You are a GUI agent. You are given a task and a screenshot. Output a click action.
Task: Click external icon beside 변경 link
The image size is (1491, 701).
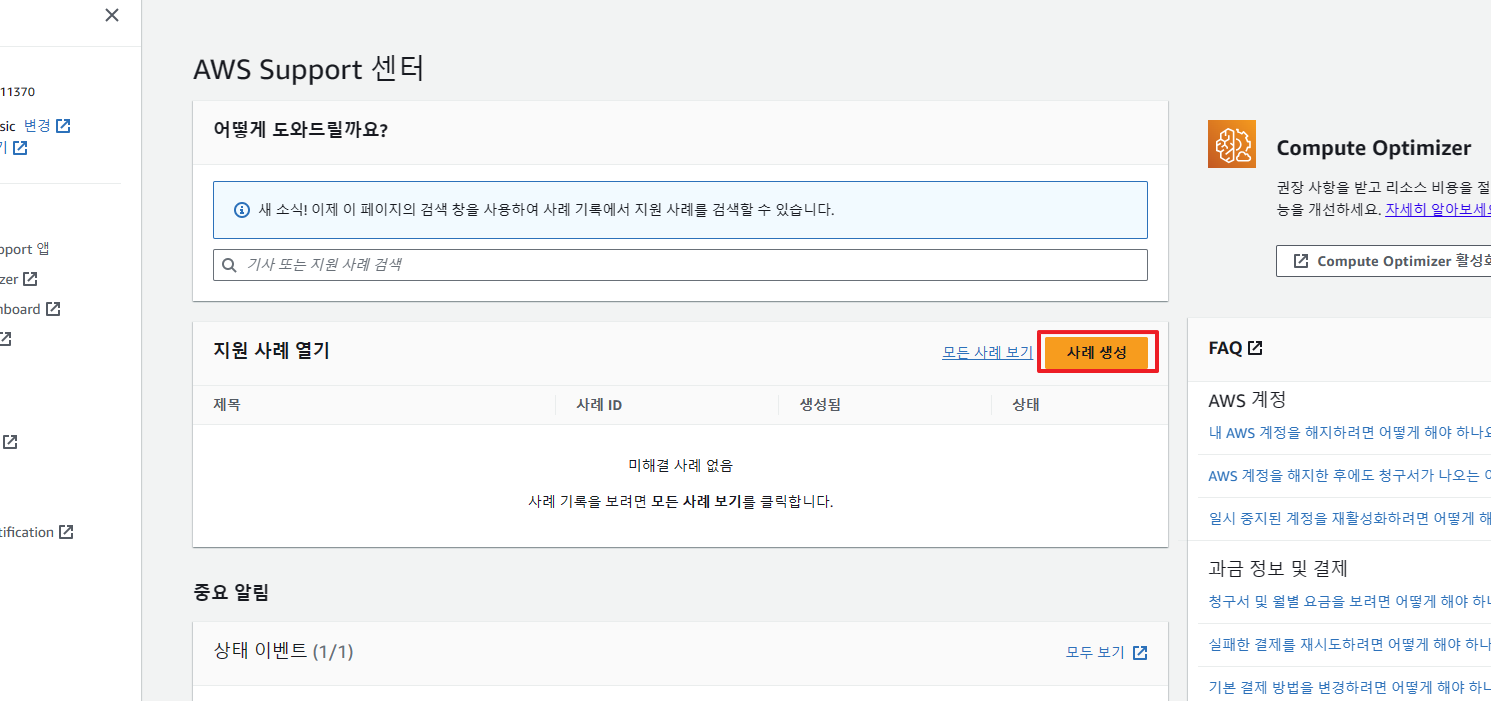(64, 126)
